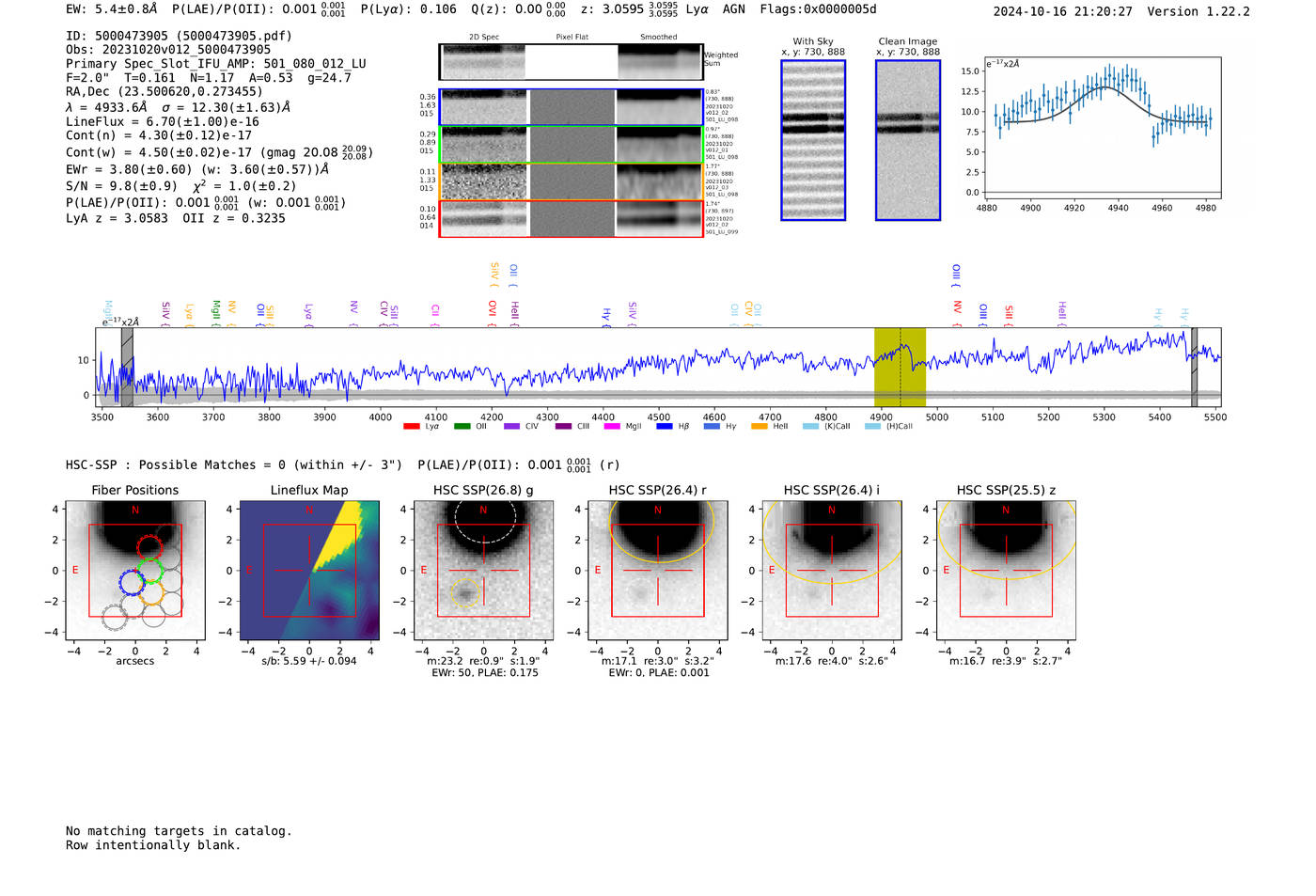Select the blue-bordered 2D spectrum fiber row
Viewport: 1316px width, 896px height.
(572, 107)
